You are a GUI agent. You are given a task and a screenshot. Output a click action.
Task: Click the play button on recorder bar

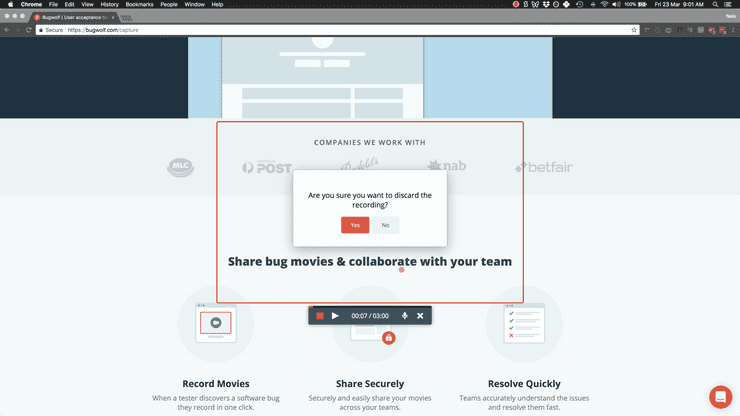[335, 315]
